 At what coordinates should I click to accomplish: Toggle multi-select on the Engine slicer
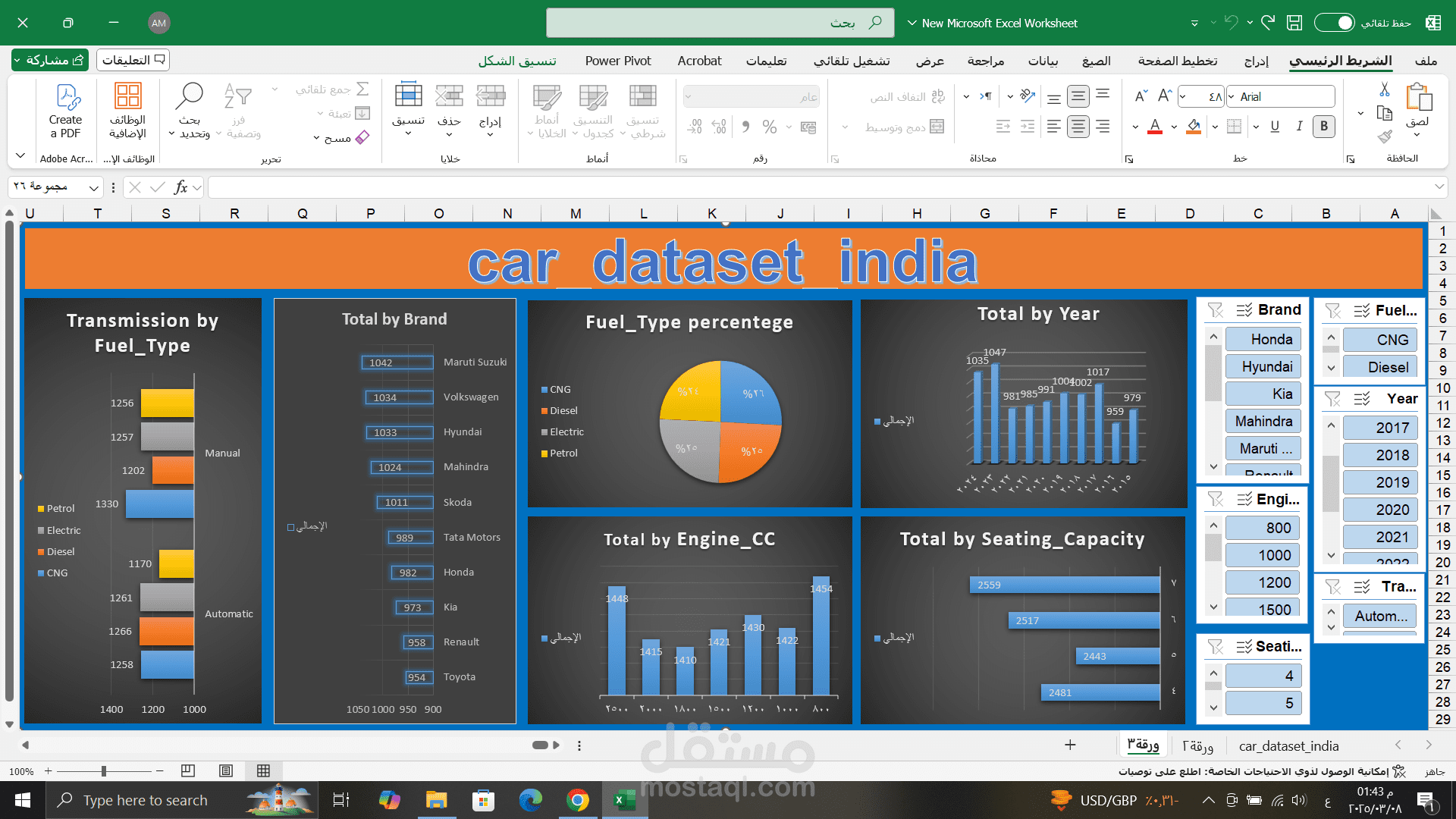(x=1244, y=499)
